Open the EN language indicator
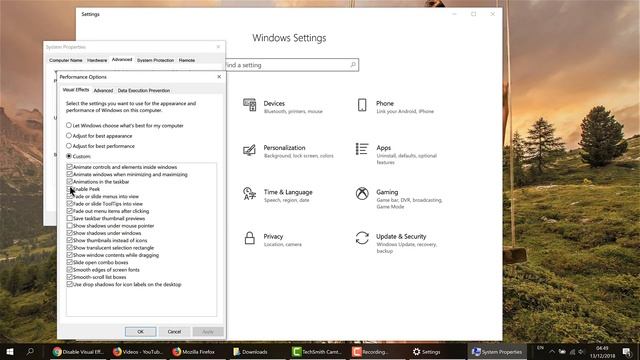Screen dimensions: 640x360 (540, 348)
